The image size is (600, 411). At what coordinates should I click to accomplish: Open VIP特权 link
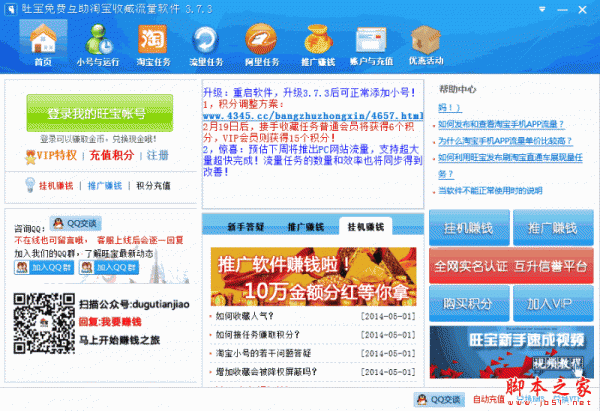57,155
